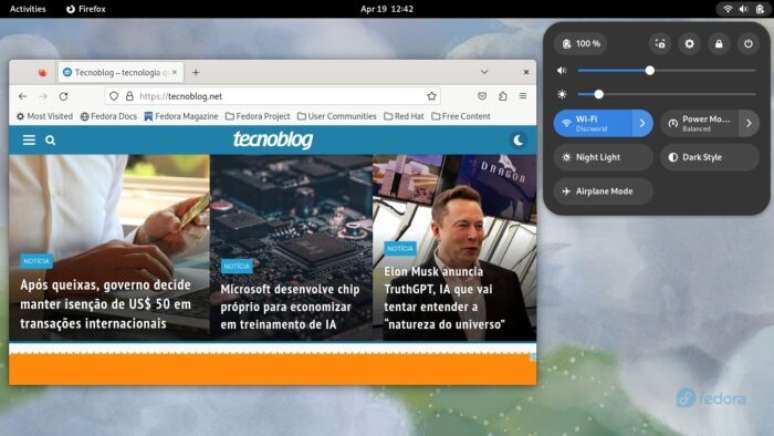Screen dimensions: 774x436
Task: Click the tecnoblog.net address bar
Action: pyautogui.click(x=272, y=96)
